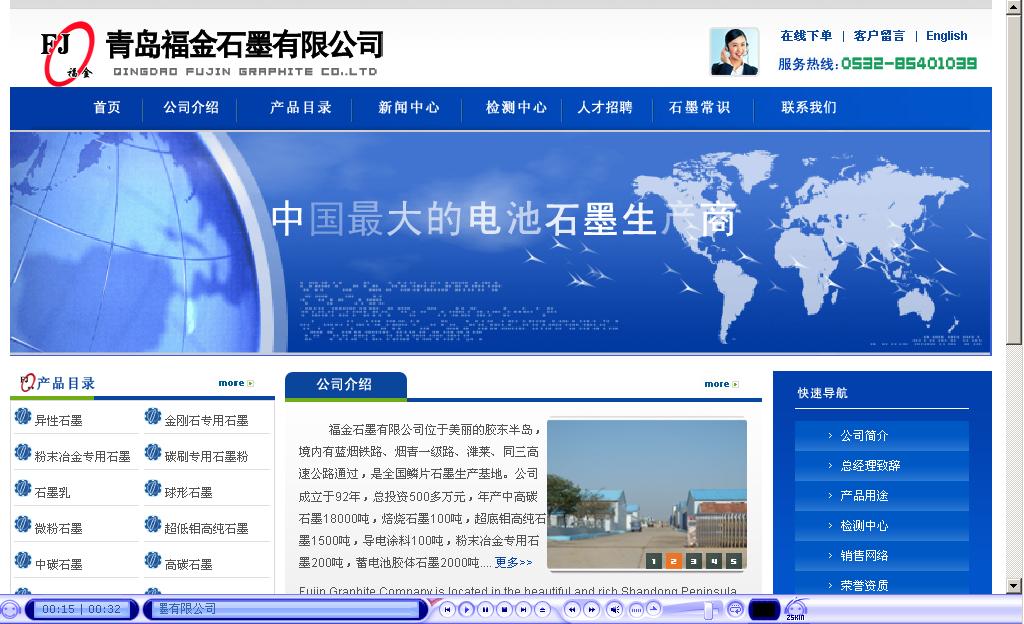Image resolution: width=1024 pixels, height=624 pixels.
Task: Open 公司简介 in quick navigation
Action: 882,435
